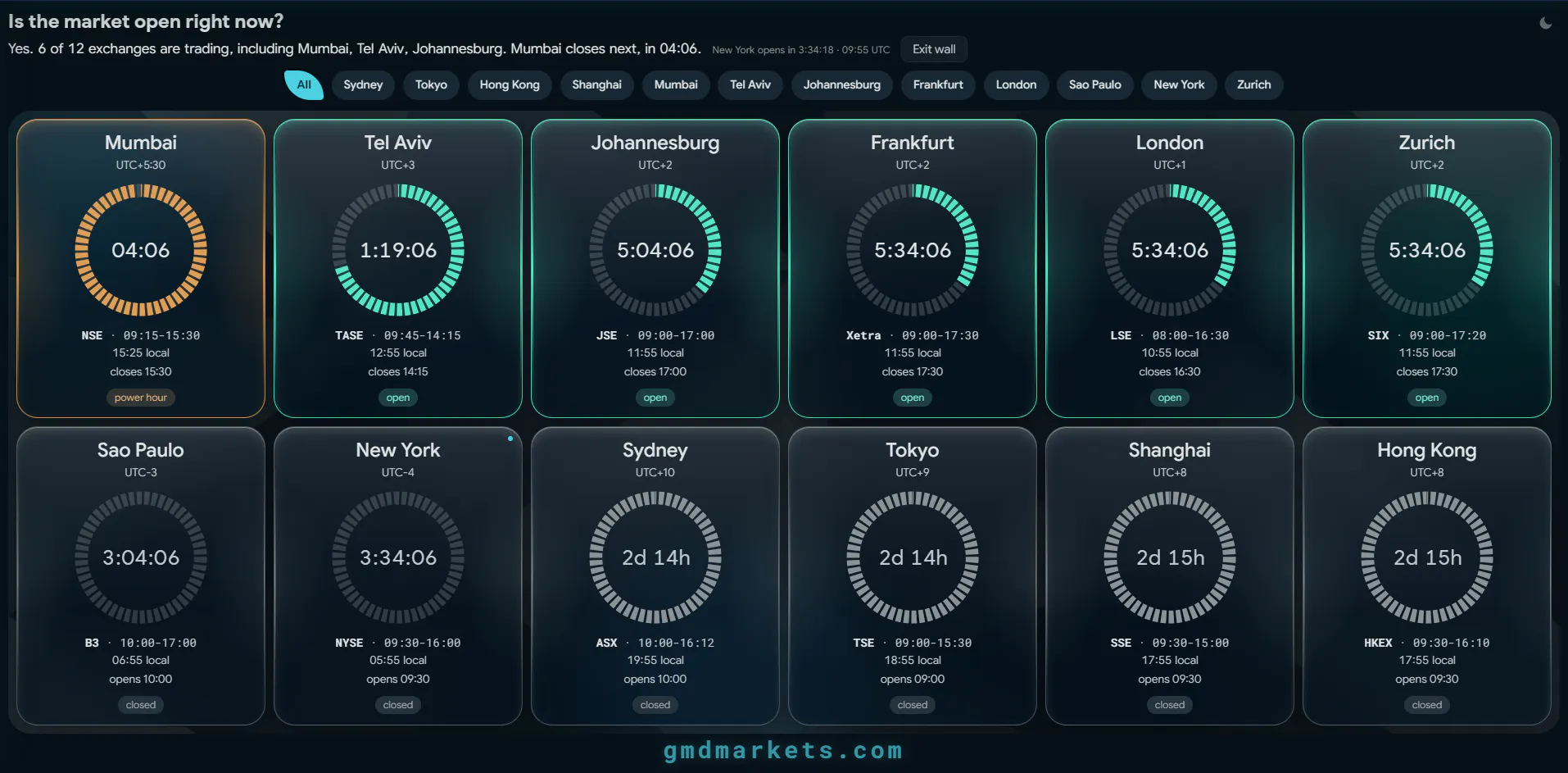This screenshot has width=1568, height=773.
Task: Show only the Sao Paulo chip
Action: (x=1094, y=84)
